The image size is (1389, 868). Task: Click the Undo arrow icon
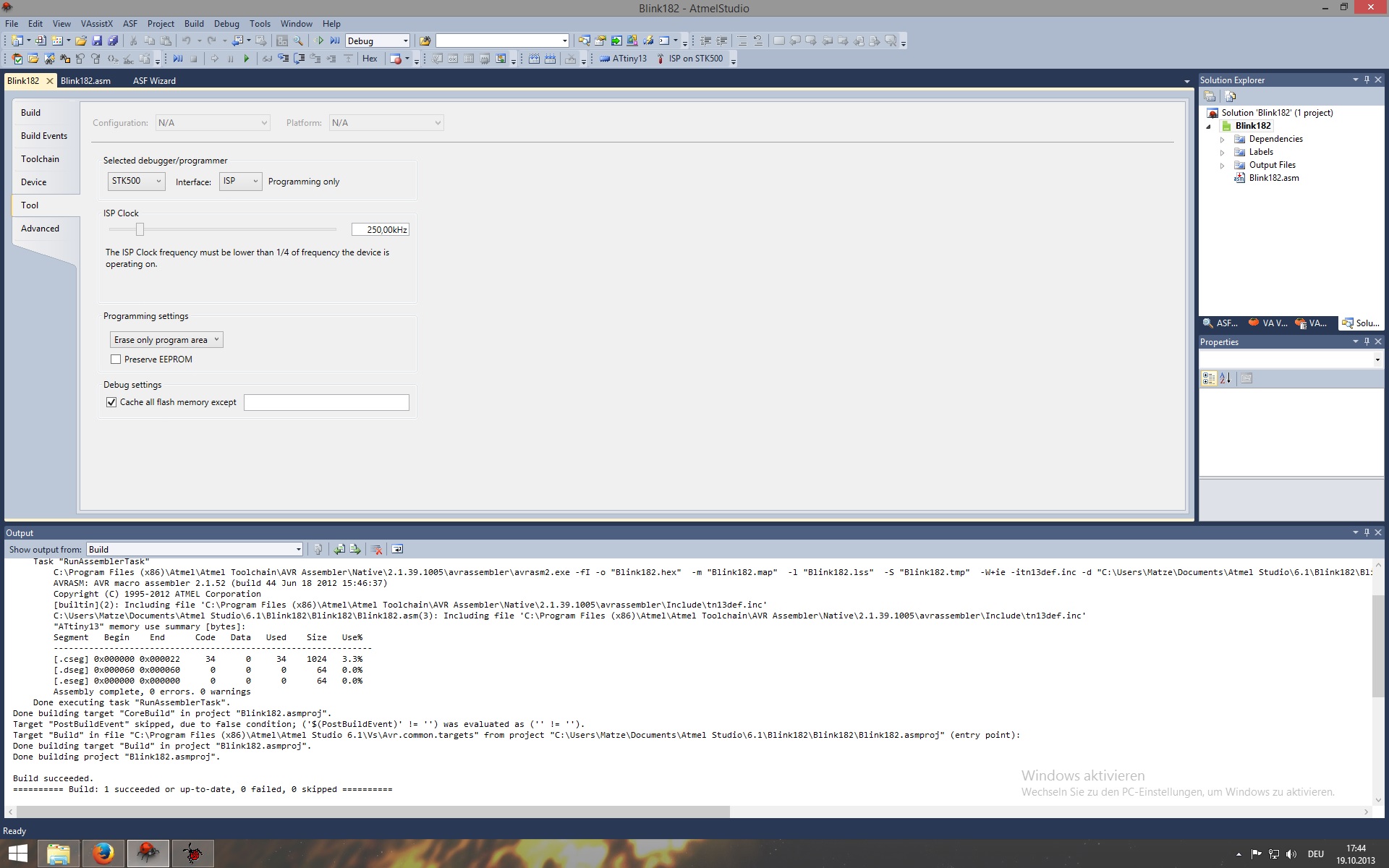[x=186, y=41]
